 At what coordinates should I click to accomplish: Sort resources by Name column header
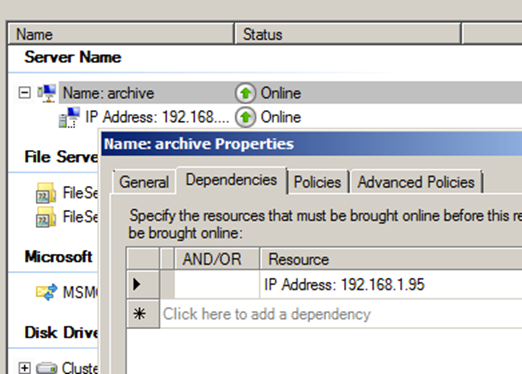[121, 34]
